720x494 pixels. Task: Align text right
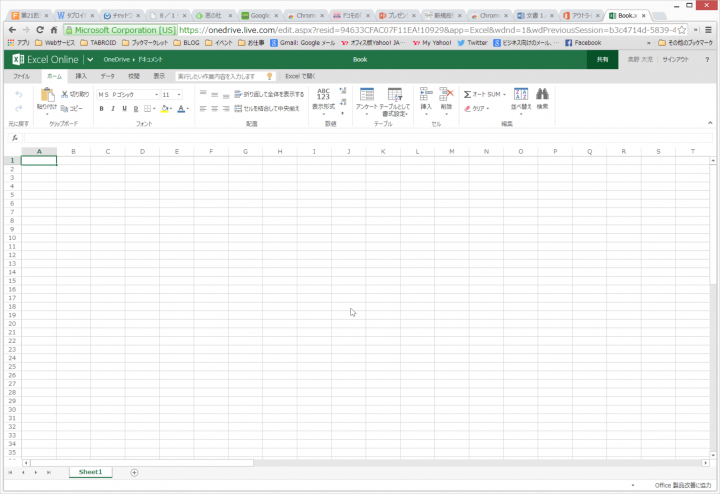[226, 109]
